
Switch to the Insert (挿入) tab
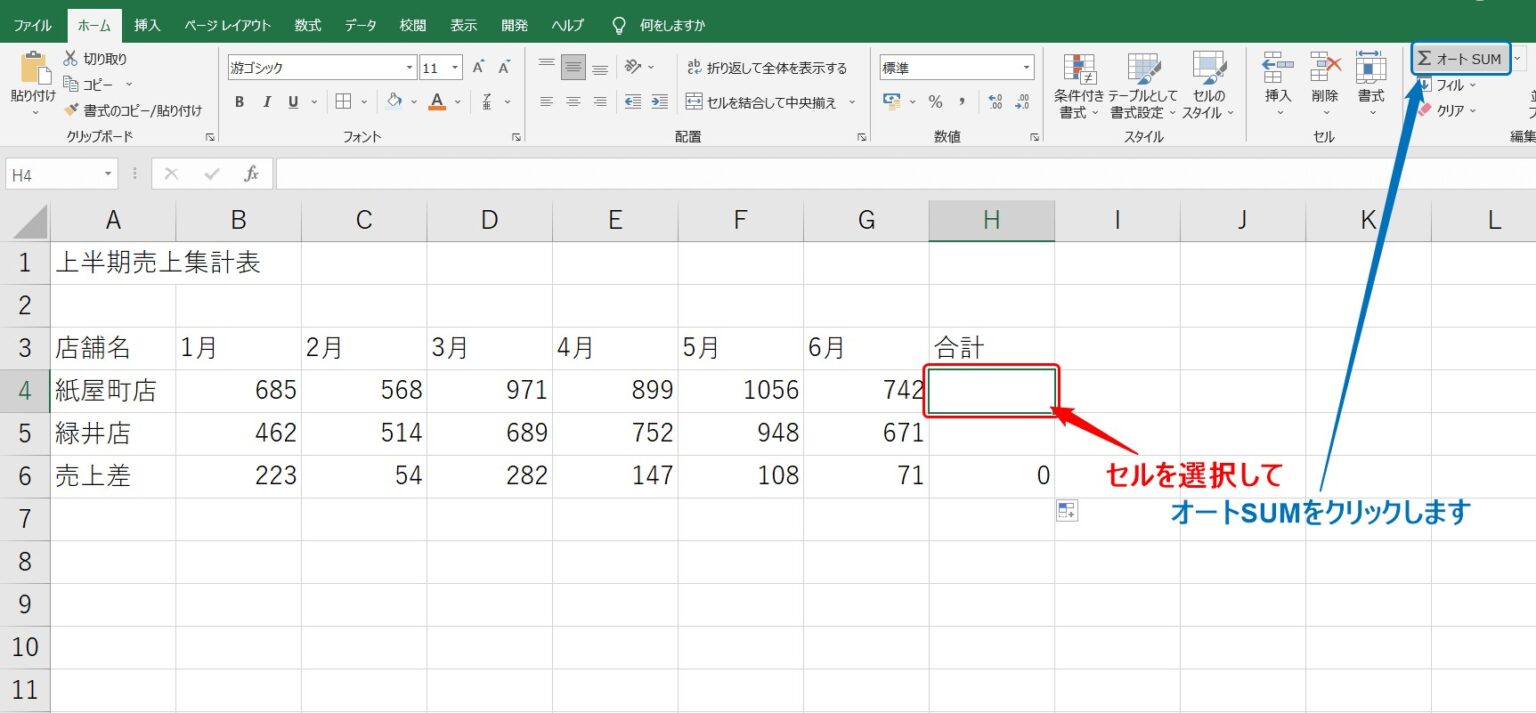point(147,25)
